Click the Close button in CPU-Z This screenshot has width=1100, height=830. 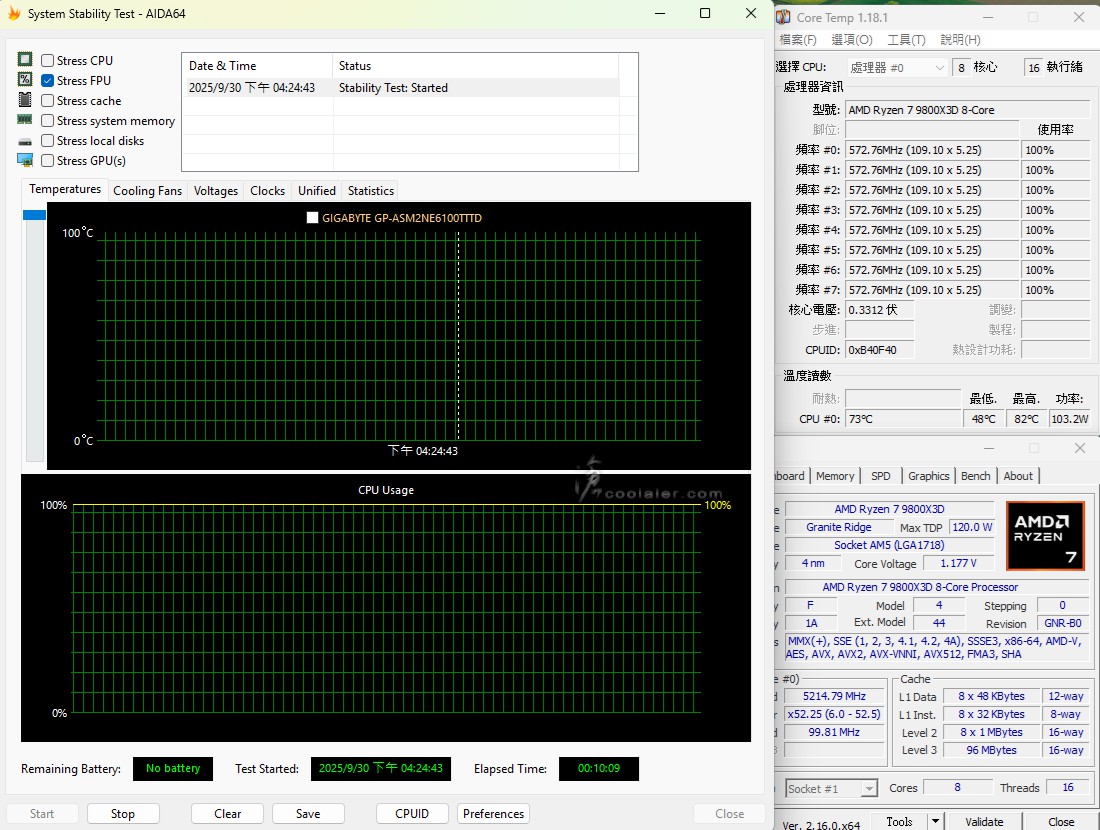[x=1061, y=822]
